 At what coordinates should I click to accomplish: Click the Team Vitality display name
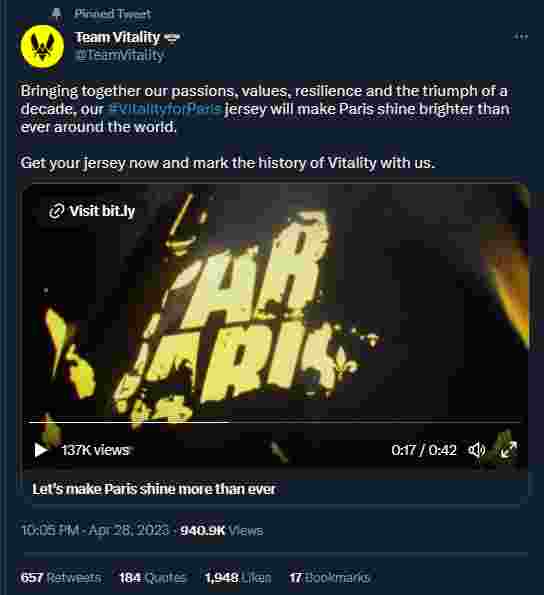pyautogui.click(x=117, y=37)
